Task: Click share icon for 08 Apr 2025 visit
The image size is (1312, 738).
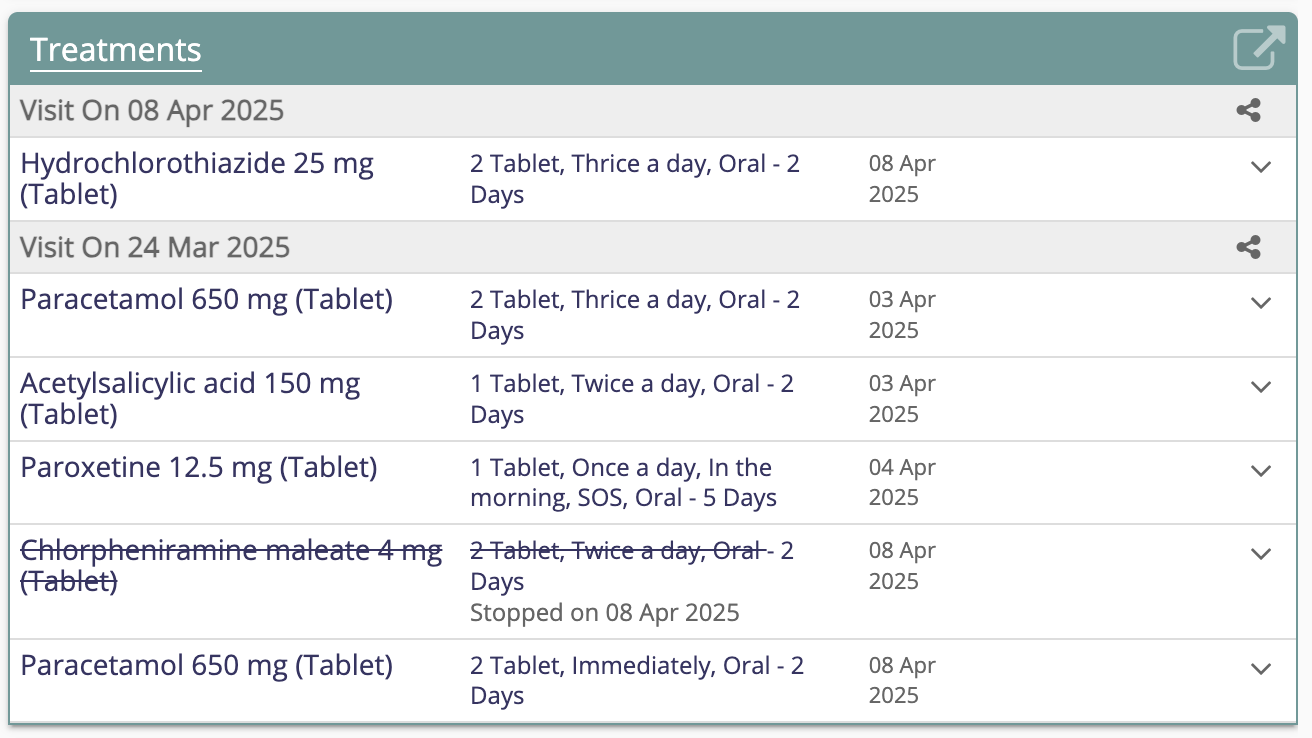Action: pos(1248,111)
